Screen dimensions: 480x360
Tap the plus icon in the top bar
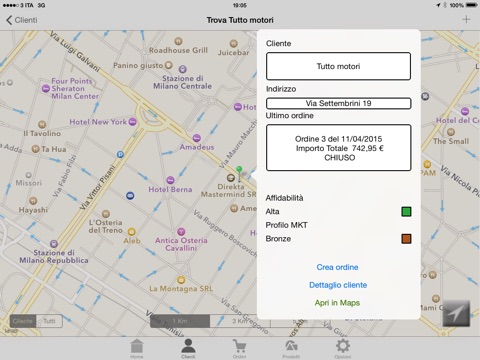466,19
